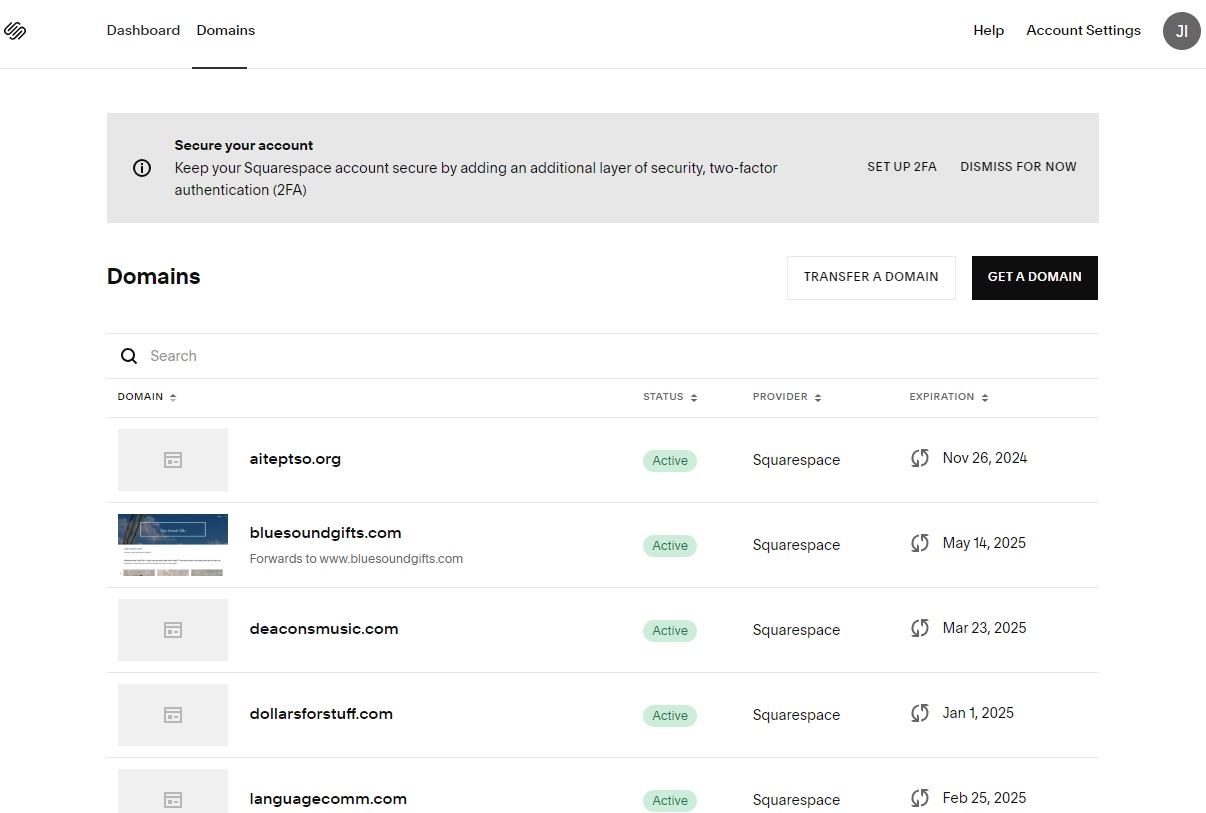Screen dimensions: 1206x813
Task: Open the deaconsmusic.com domain
Action: tap(324, 629)
